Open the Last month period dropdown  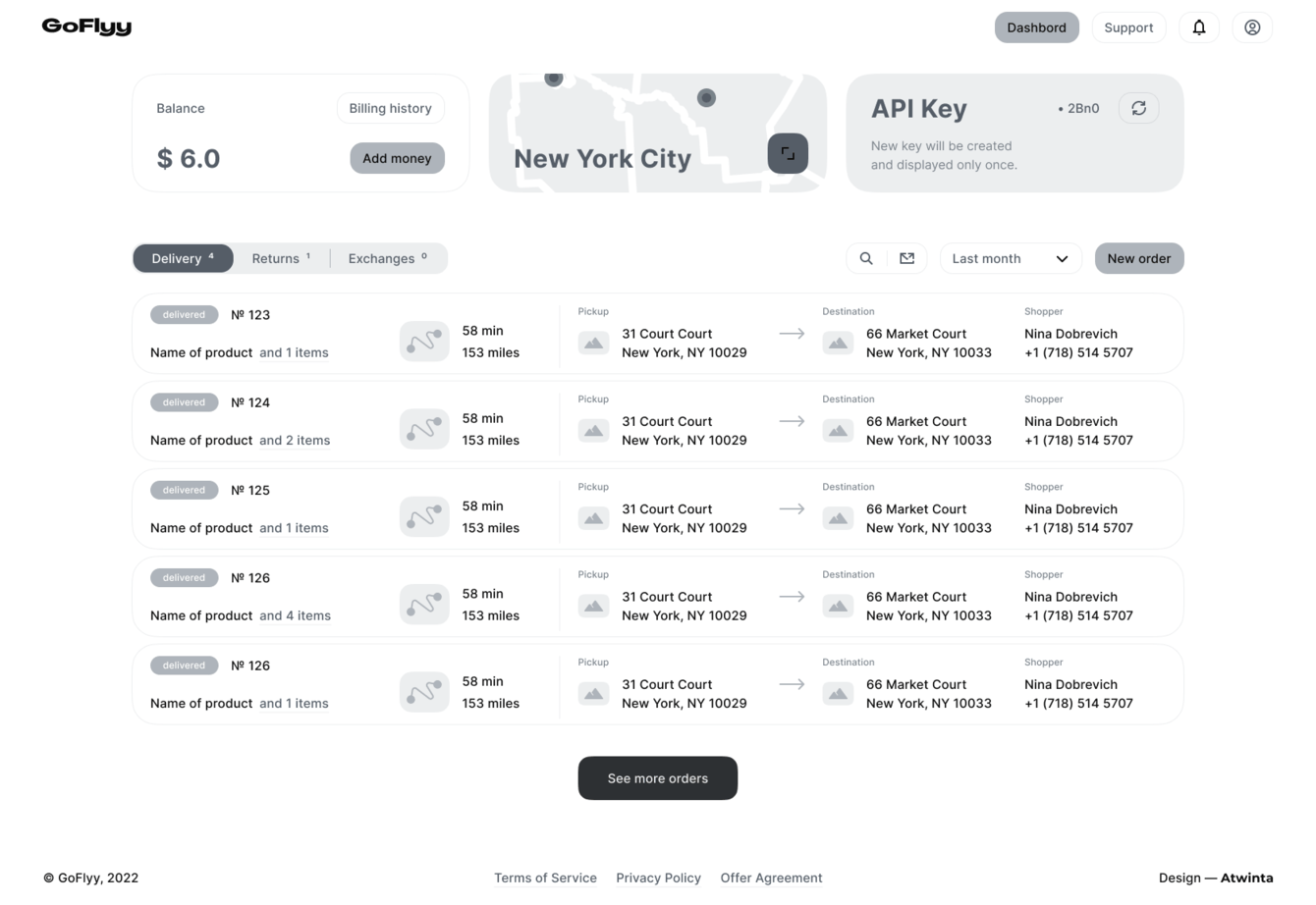point(1010,258)
